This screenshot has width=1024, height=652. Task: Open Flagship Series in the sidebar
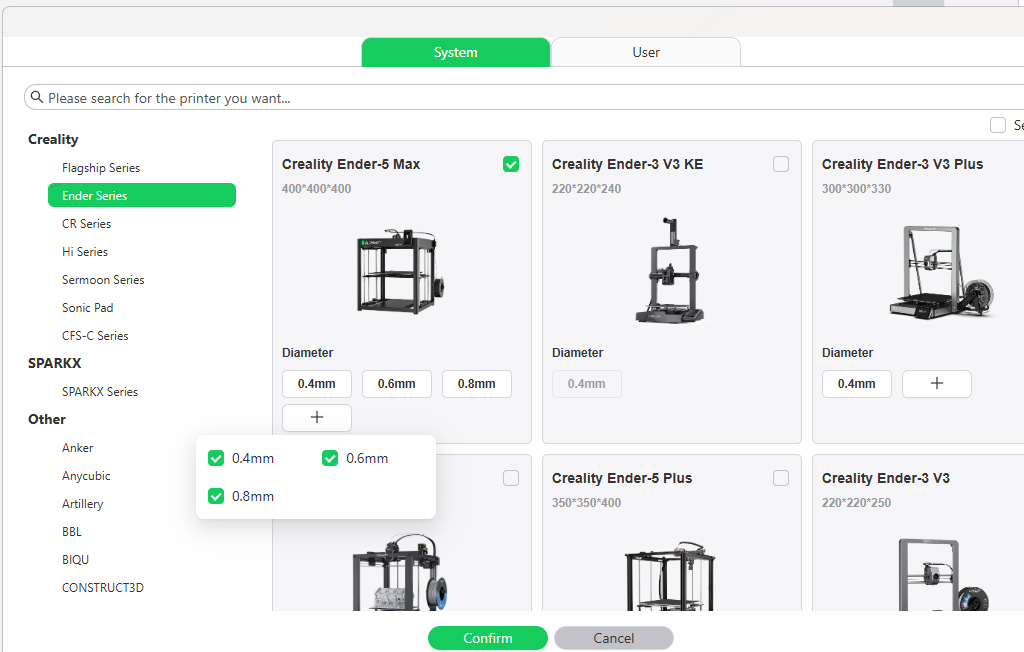click(x=101, y=168)
